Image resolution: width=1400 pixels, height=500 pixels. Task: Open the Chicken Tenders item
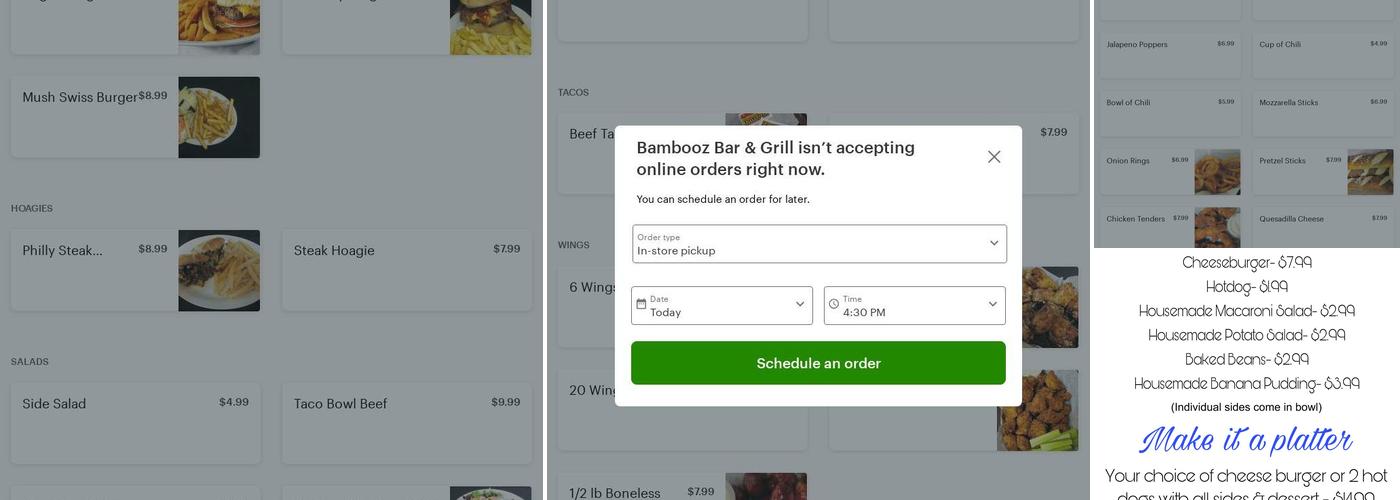click(x=1170, y=227)
